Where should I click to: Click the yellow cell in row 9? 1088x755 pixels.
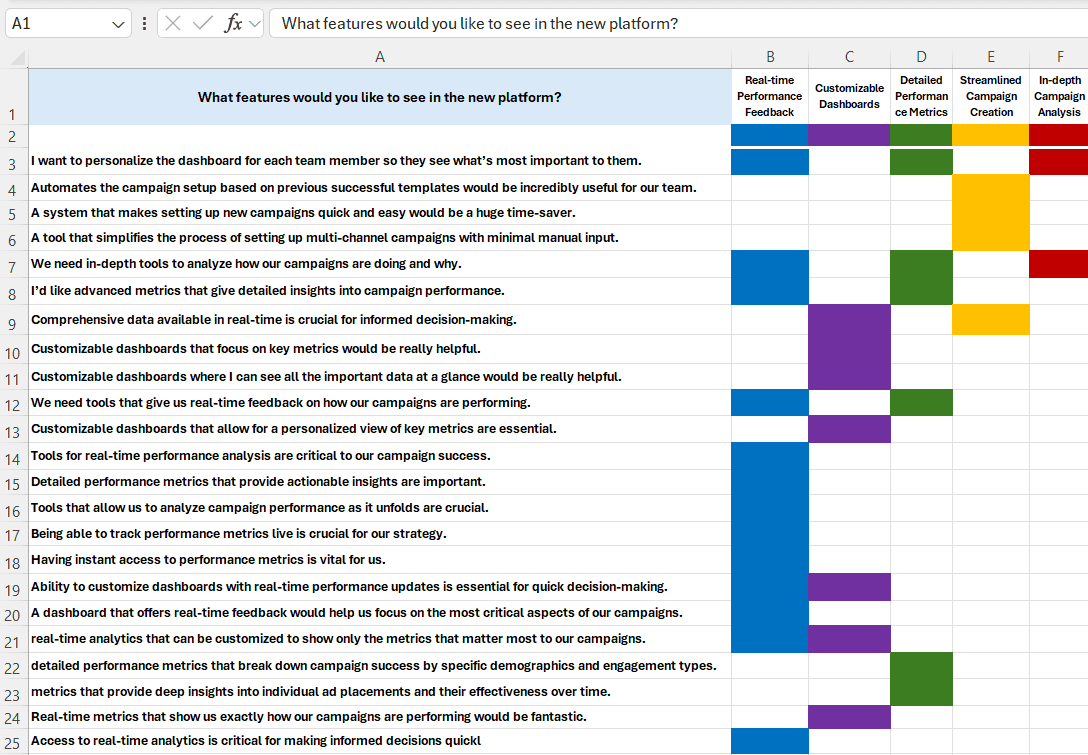[x=991, y=320]
